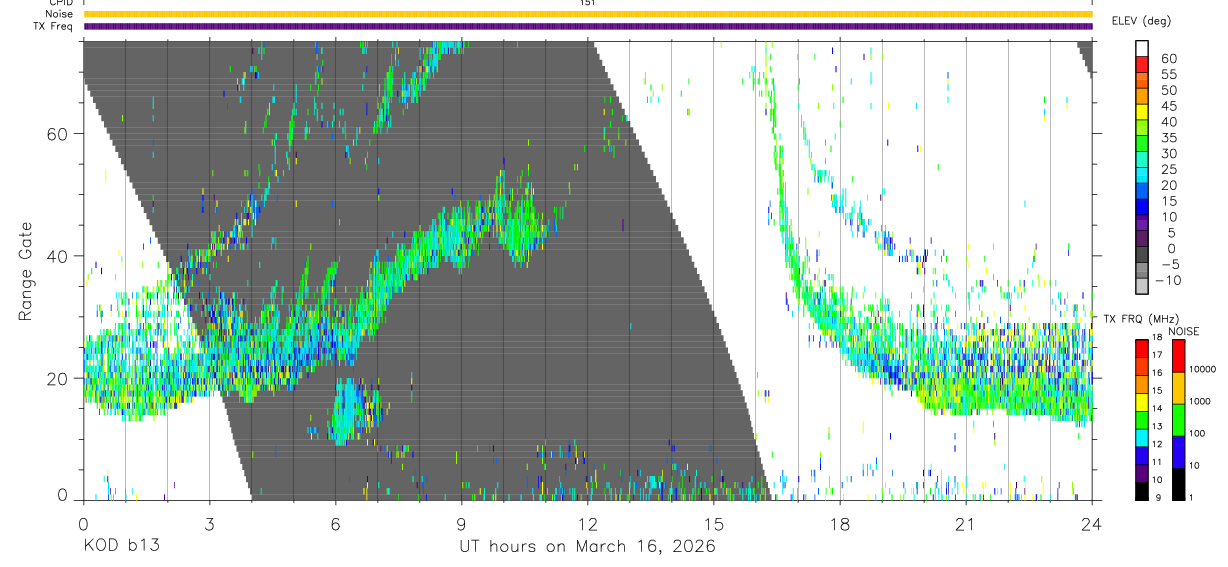Click x-axis tick label 21
This screenshot has width=1228, height=567.
pos(965,523)
